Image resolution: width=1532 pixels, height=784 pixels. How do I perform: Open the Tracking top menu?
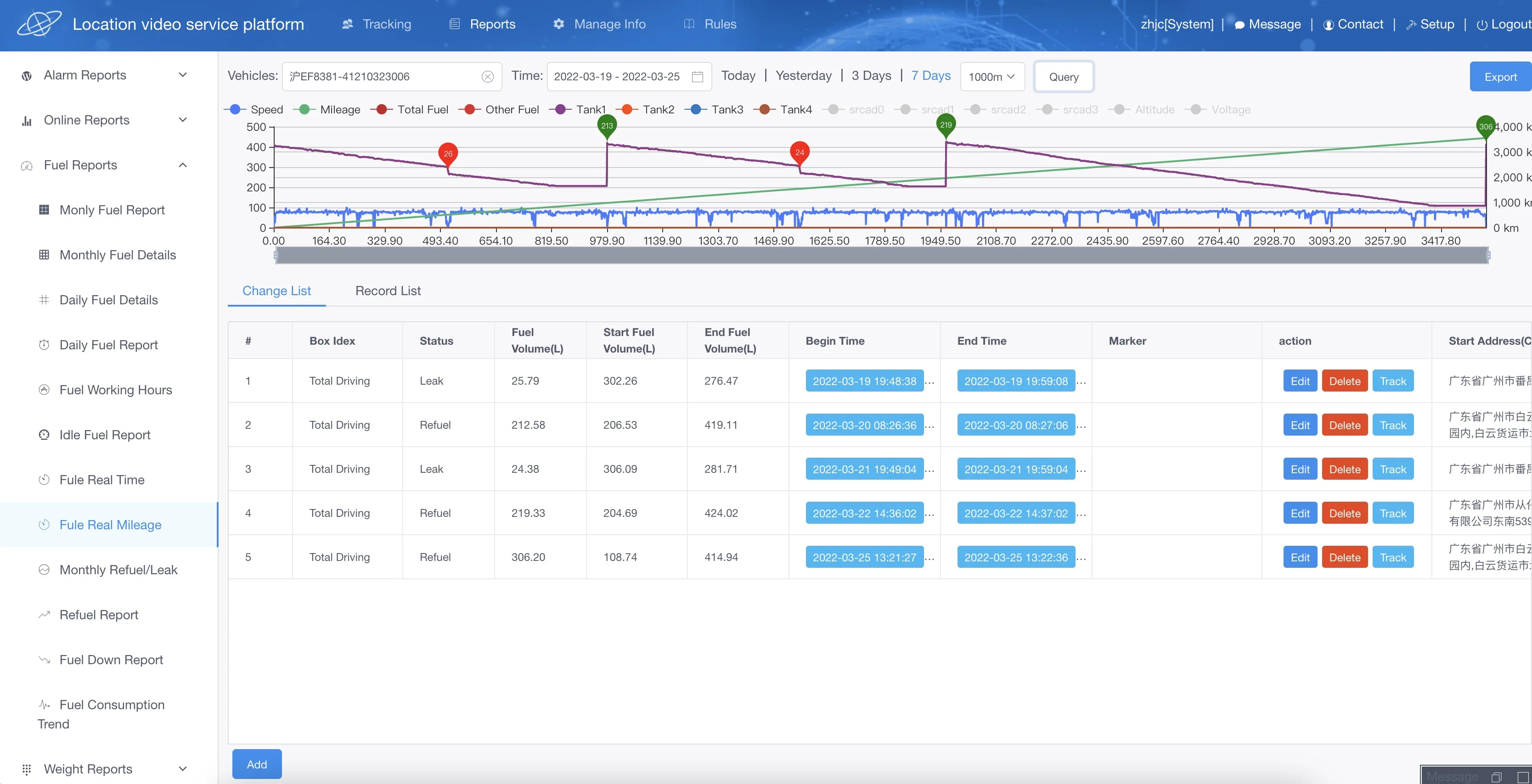(x=377, y=24)
